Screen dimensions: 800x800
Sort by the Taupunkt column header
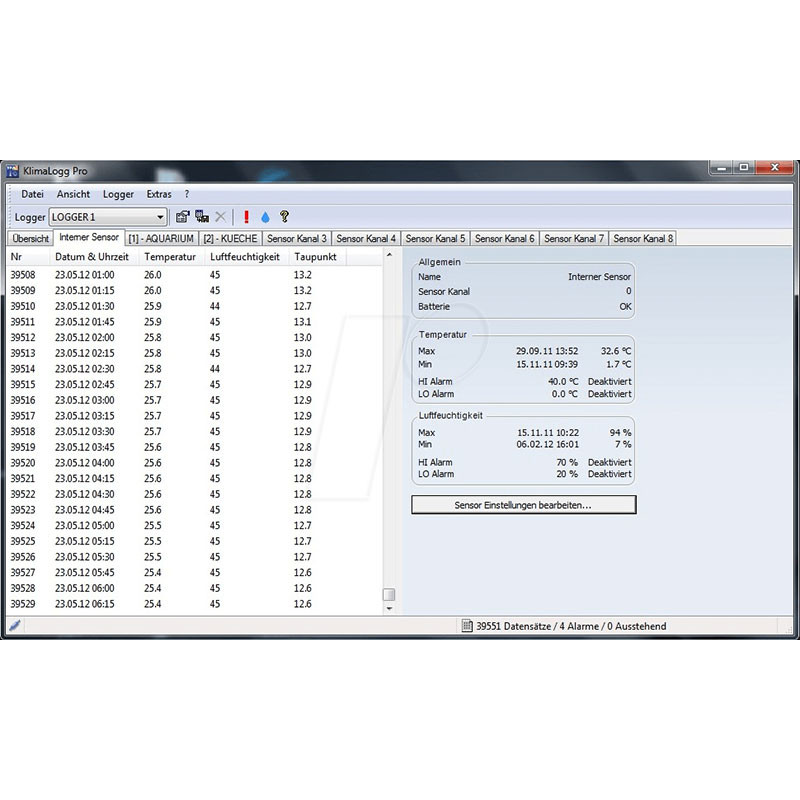(x=317, y=257)
